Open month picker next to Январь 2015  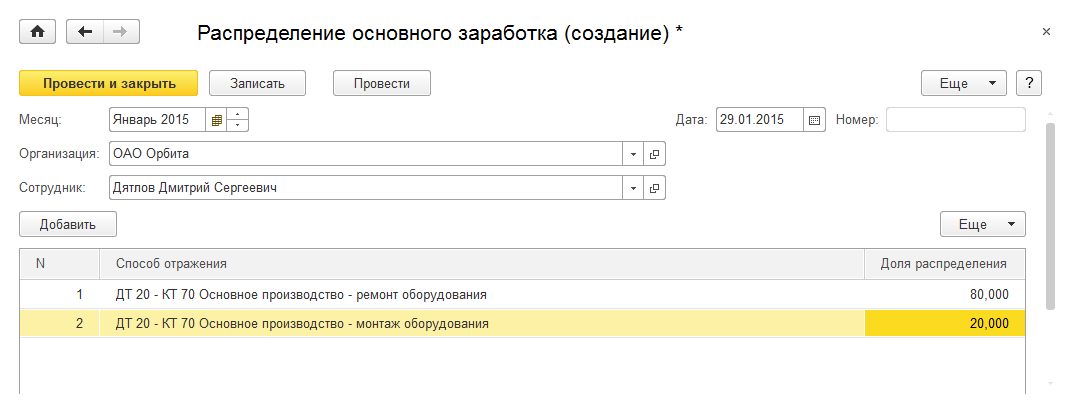[216, 120]
